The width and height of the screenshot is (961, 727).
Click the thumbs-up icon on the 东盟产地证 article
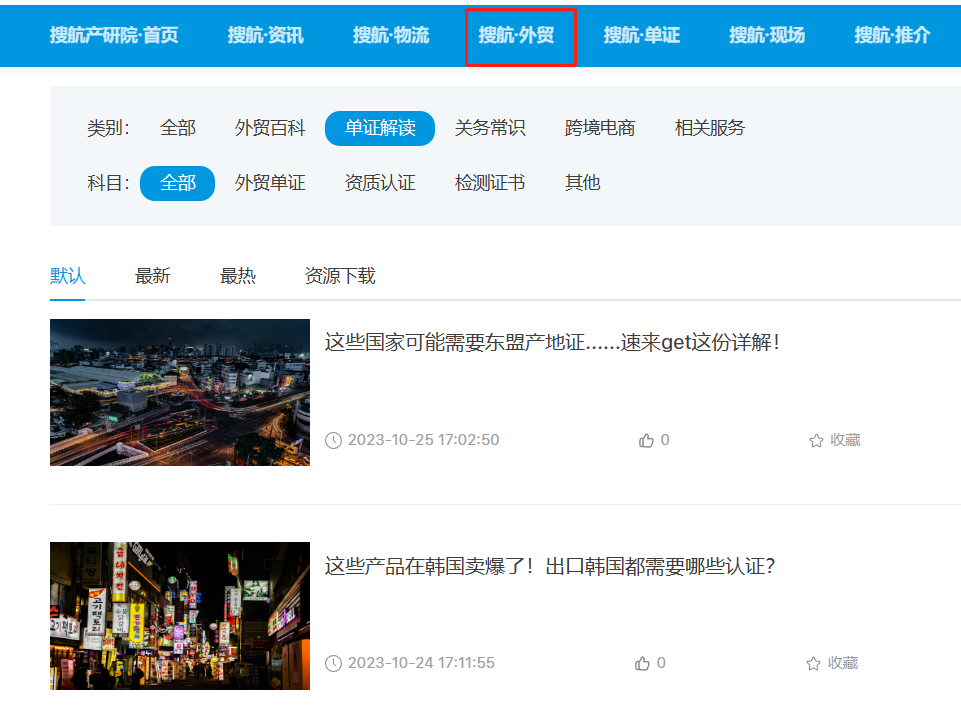[x=646, y=440]
